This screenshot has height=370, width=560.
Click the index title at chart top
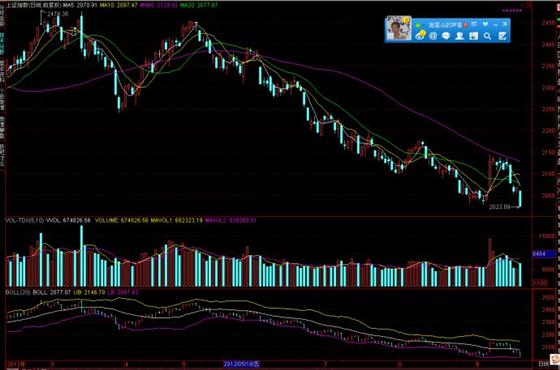point(34,5)
